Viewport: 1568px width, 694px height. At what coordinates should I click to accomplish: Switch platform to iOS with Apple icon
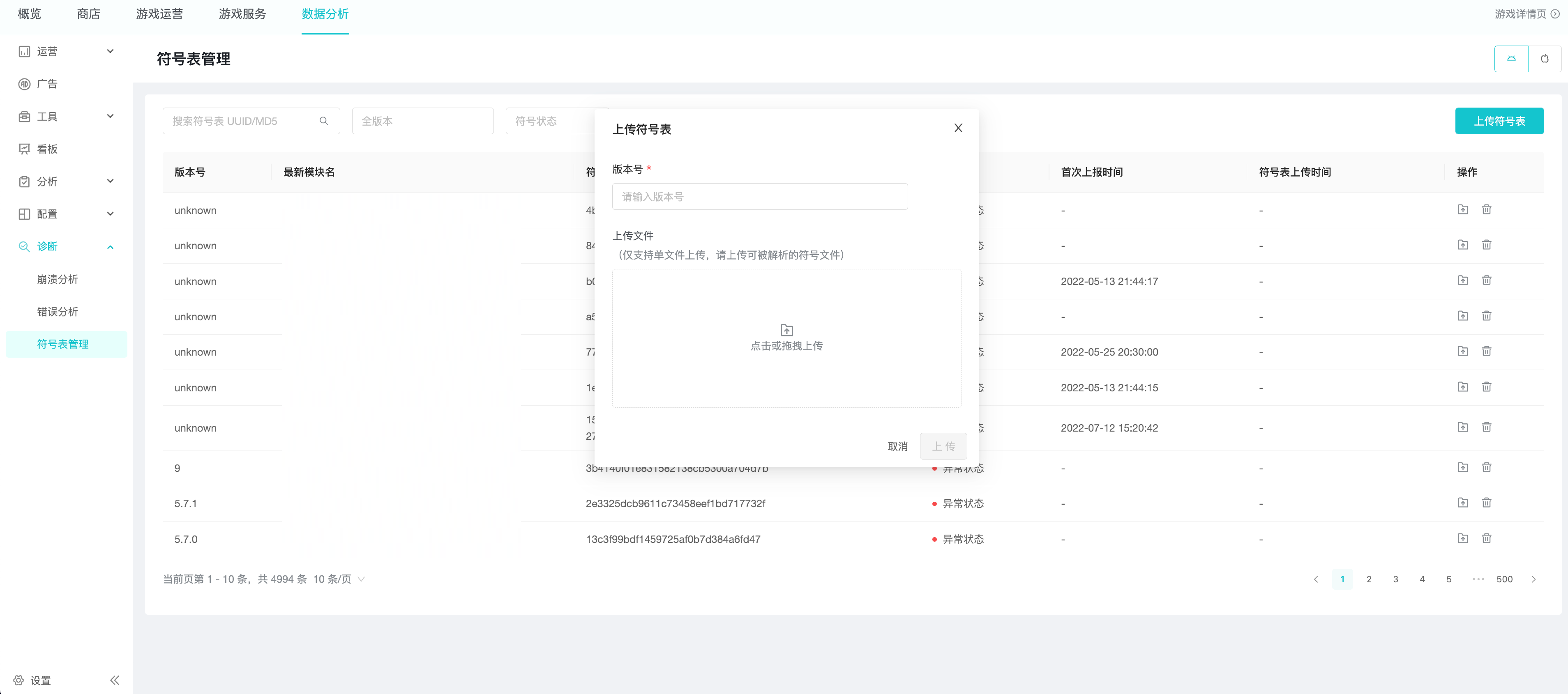pyautogui.click(x=1544, y=59)
